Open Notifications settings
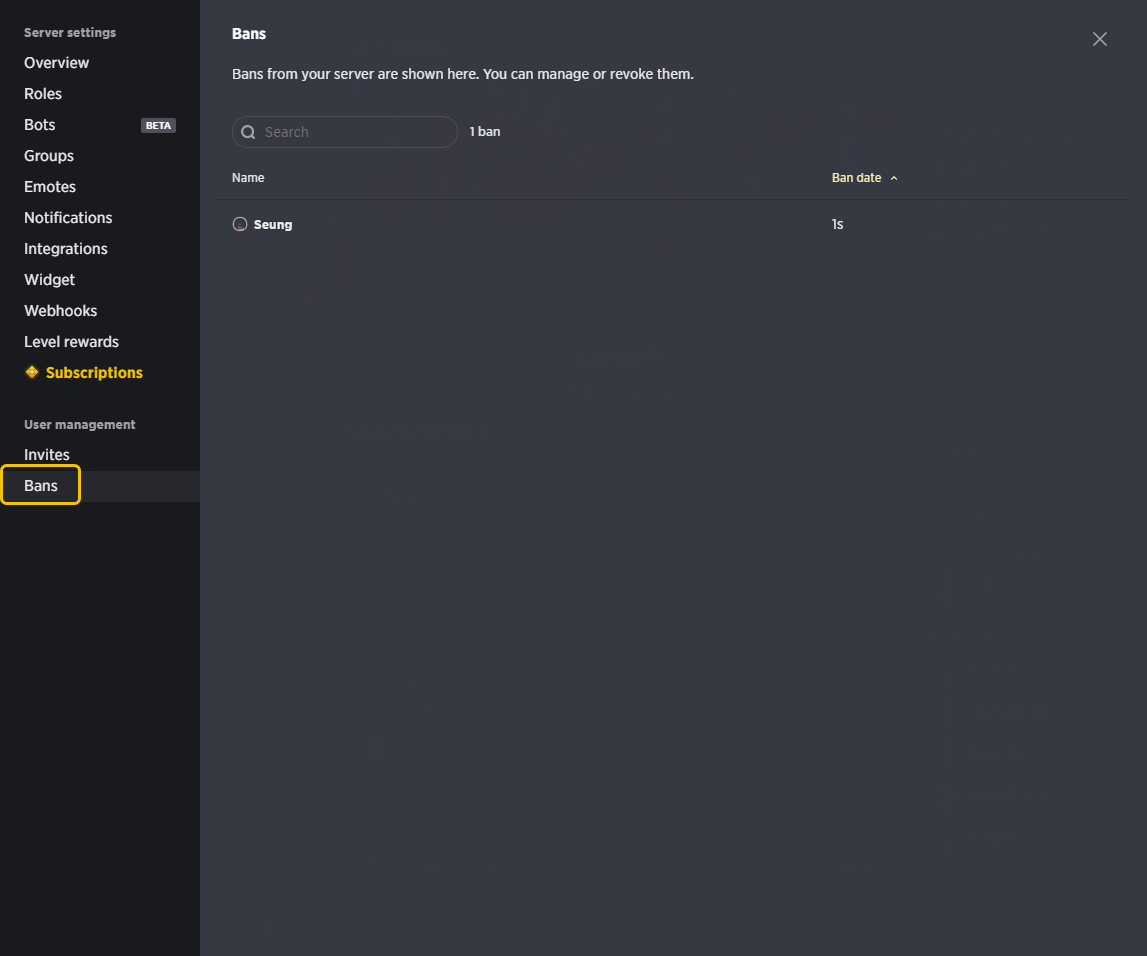 click(x=68, y=218)
